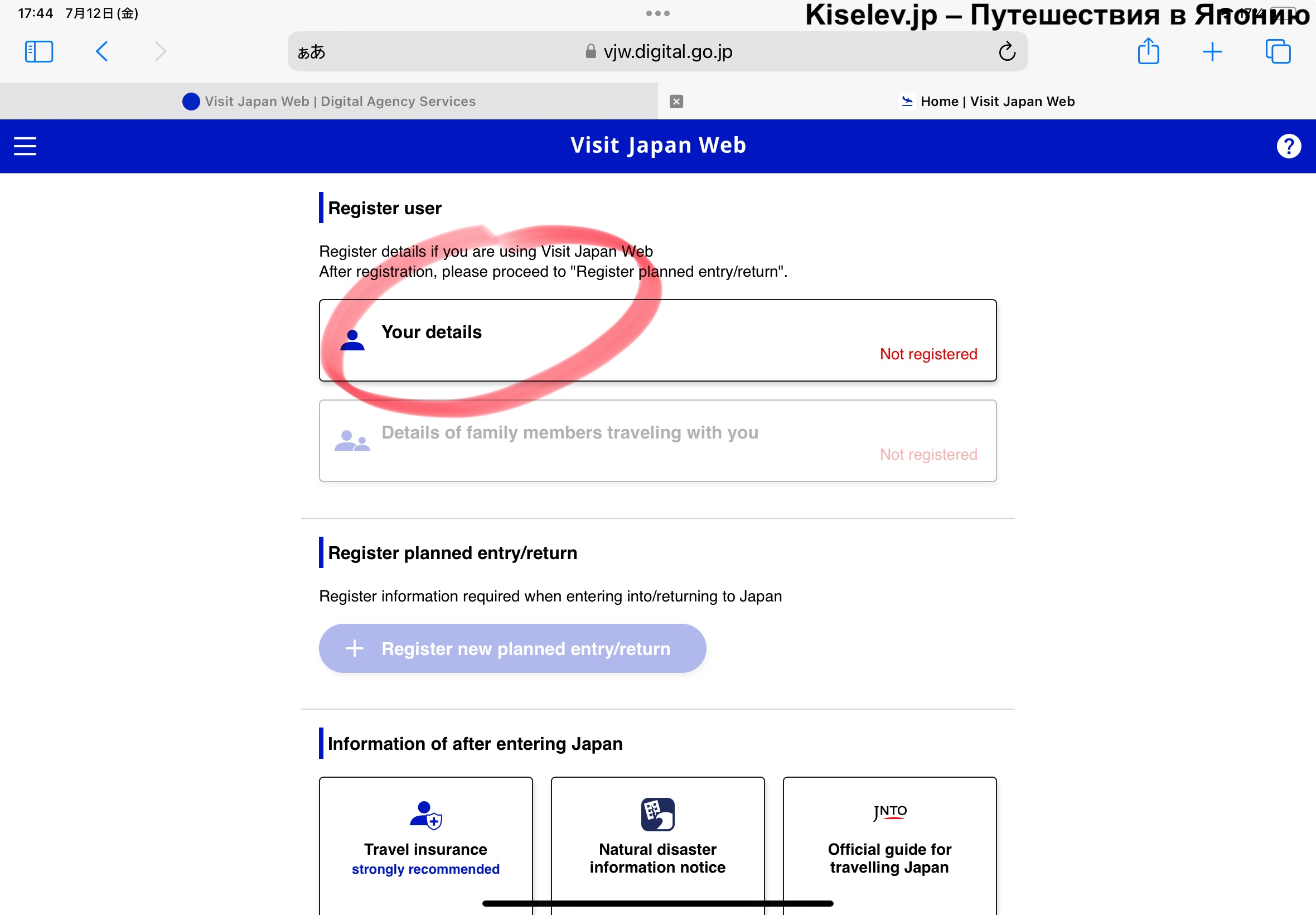The height and width of the screenshot is (915, 1316).
Task: Open the ぁあ reader format menu
Action: [311, 52]
